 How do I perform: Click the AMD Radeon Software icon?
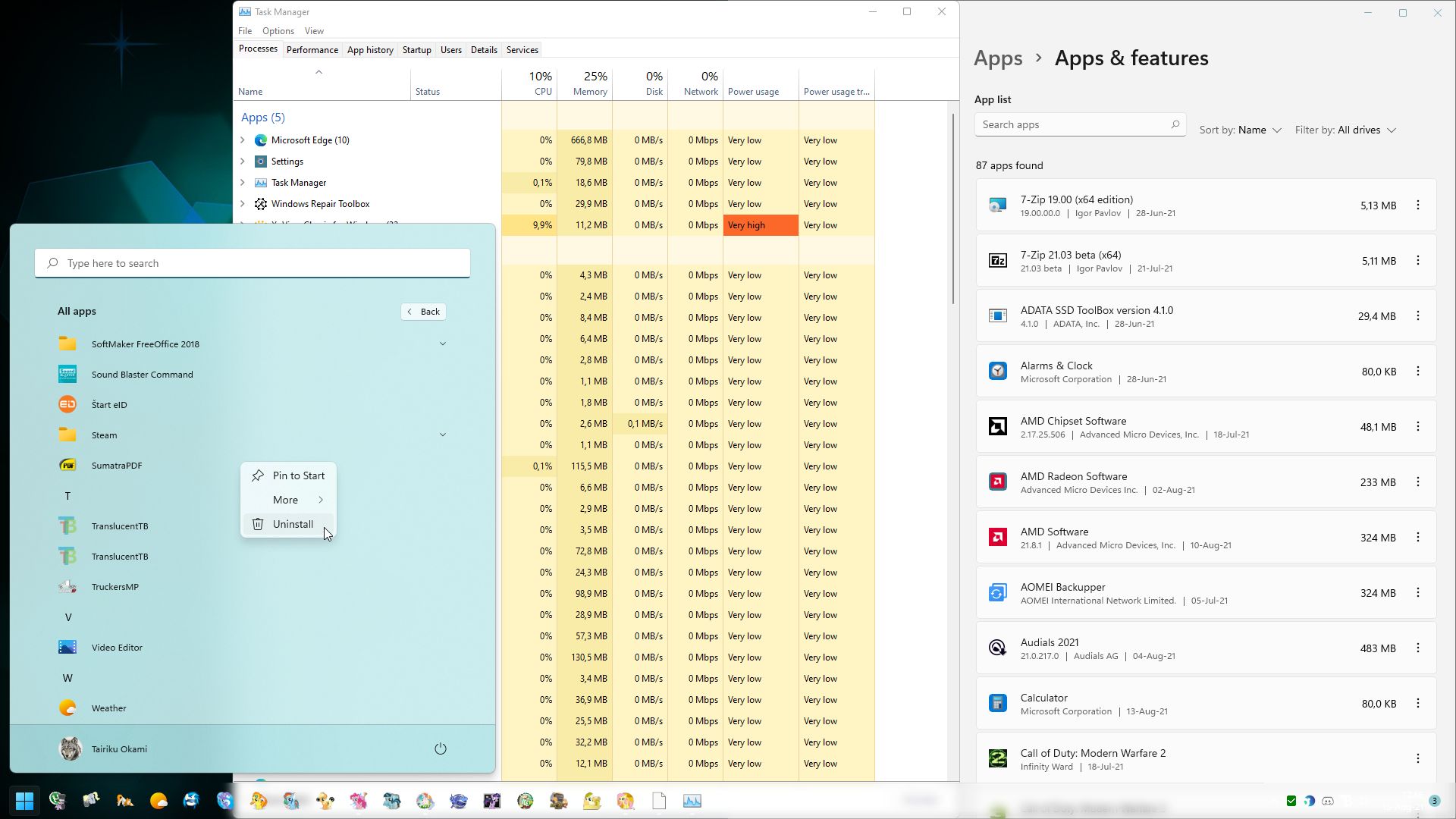tap(996, 482)
